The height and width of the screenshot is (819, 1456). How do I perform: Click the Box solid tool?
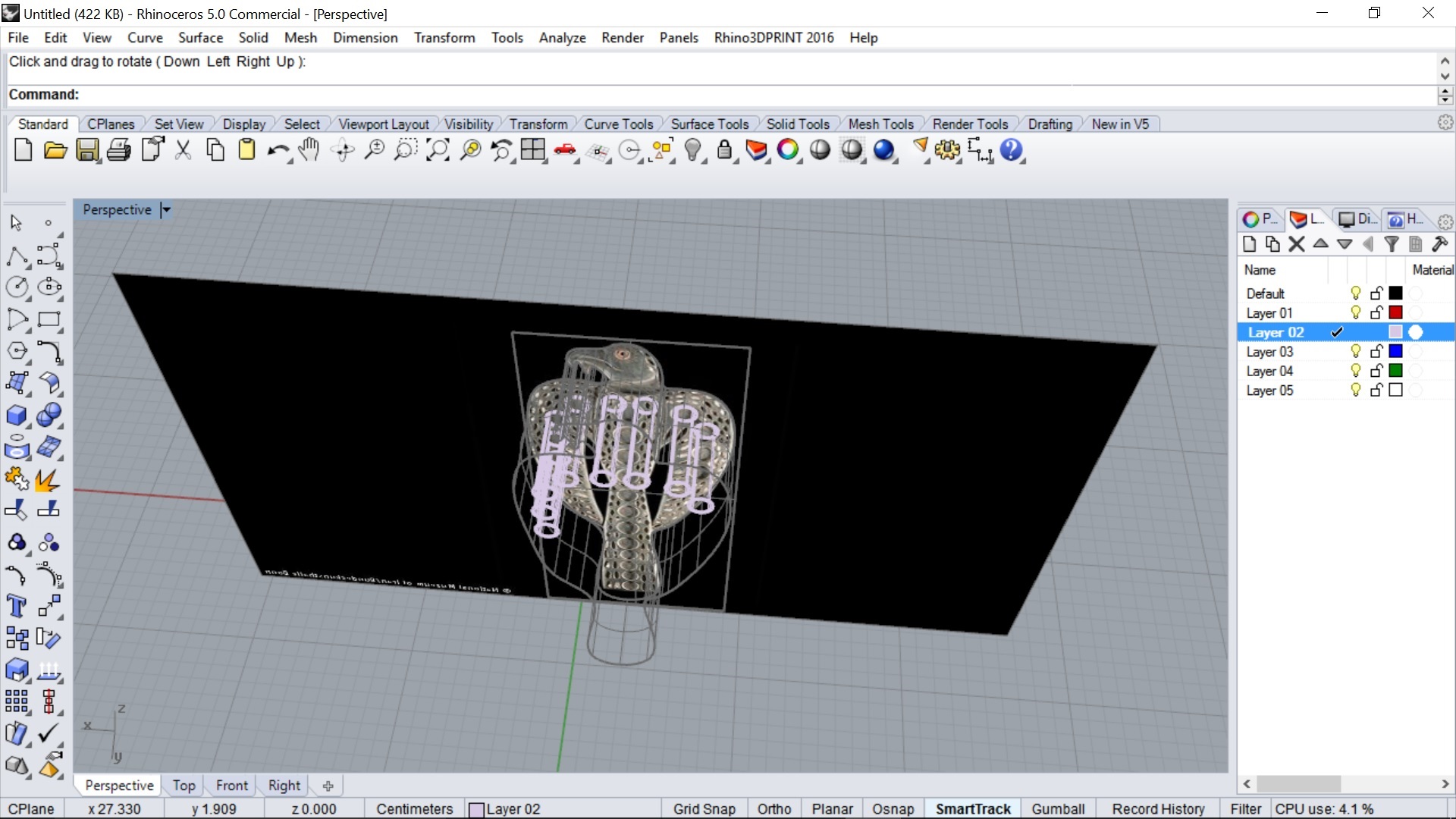pyautogui.click(x=16, y=415)
